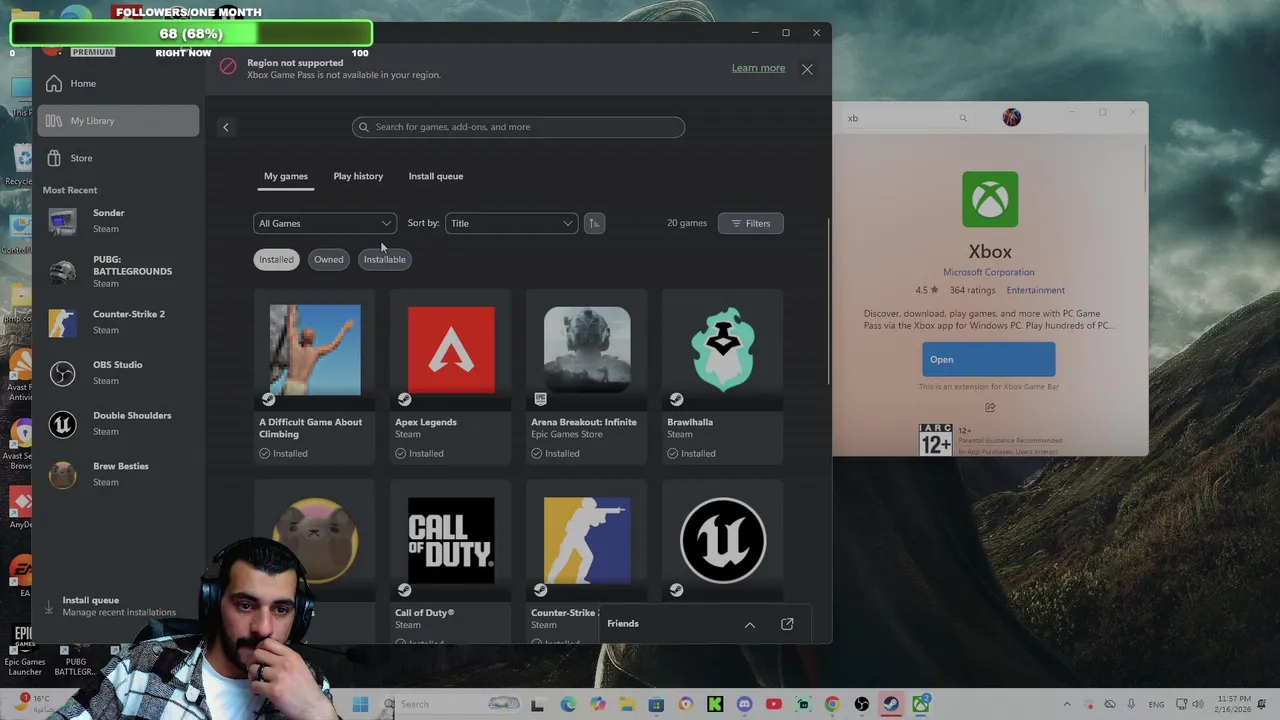Click the share icon in Store window
The height and width of the screenshot is (720, 1280).
tap(990, 408)
